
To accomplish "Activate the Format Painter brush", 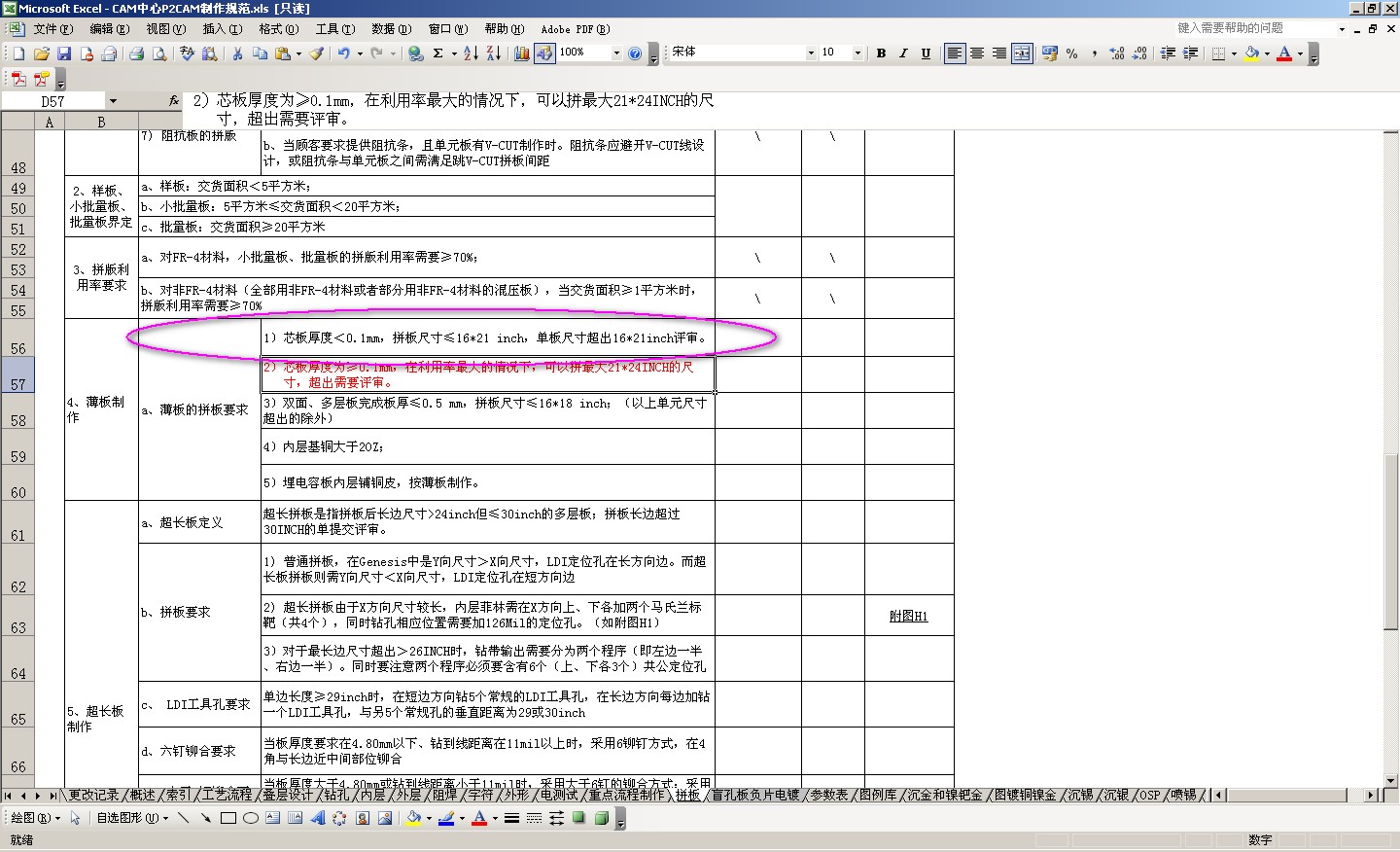I will tap(317, 53).
